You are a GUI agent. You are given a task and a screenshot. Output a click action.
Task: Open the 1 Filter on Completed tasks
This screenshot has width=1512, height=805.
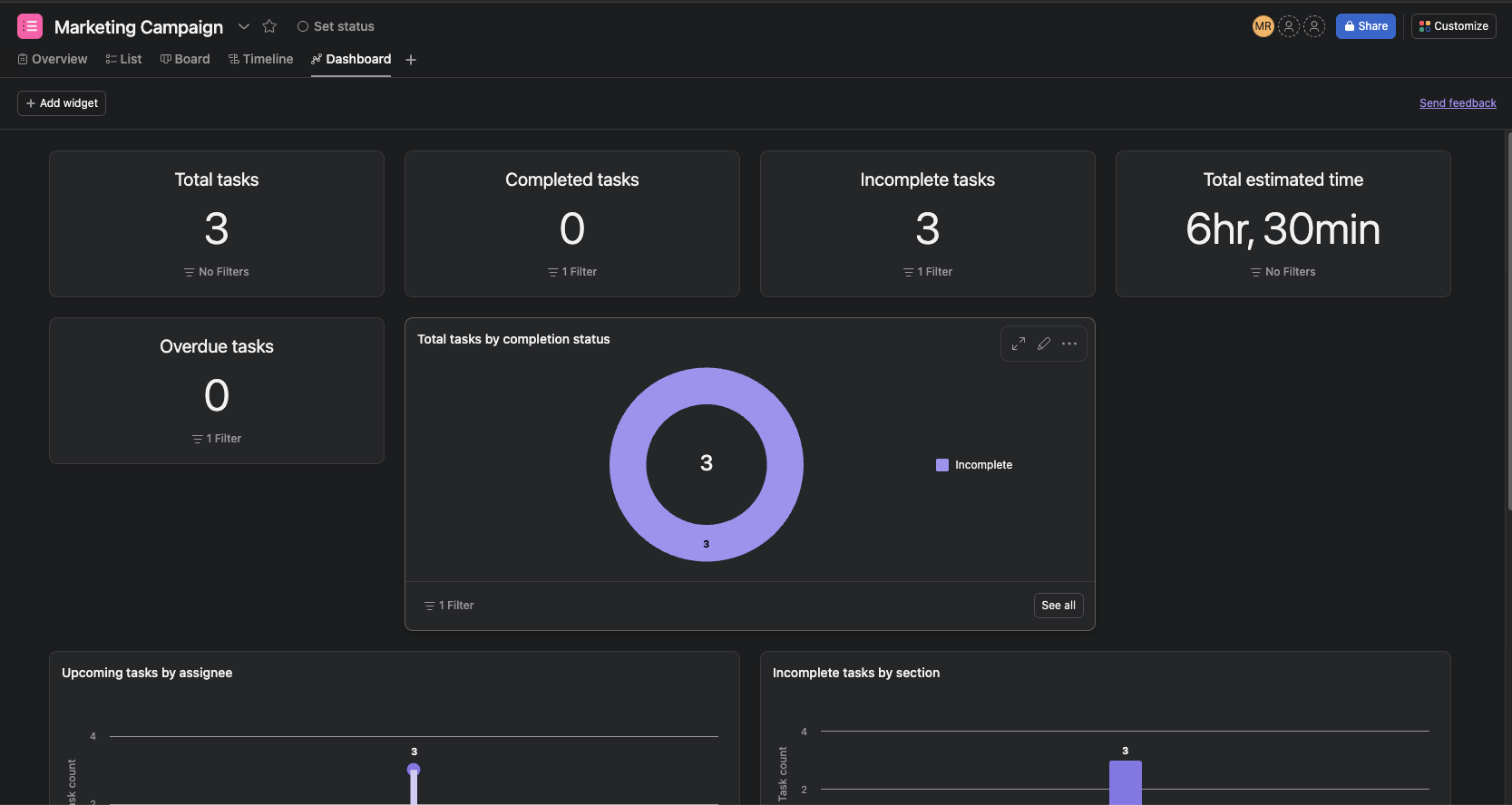click(572, 272)
